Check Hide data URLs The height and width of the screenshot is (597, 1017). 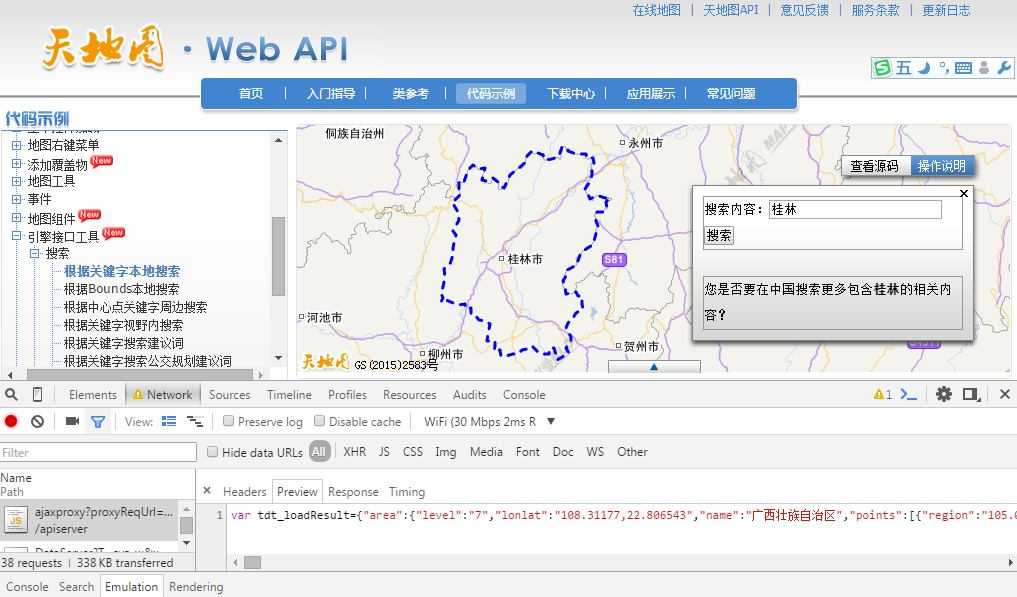click(x=212, y=452)
